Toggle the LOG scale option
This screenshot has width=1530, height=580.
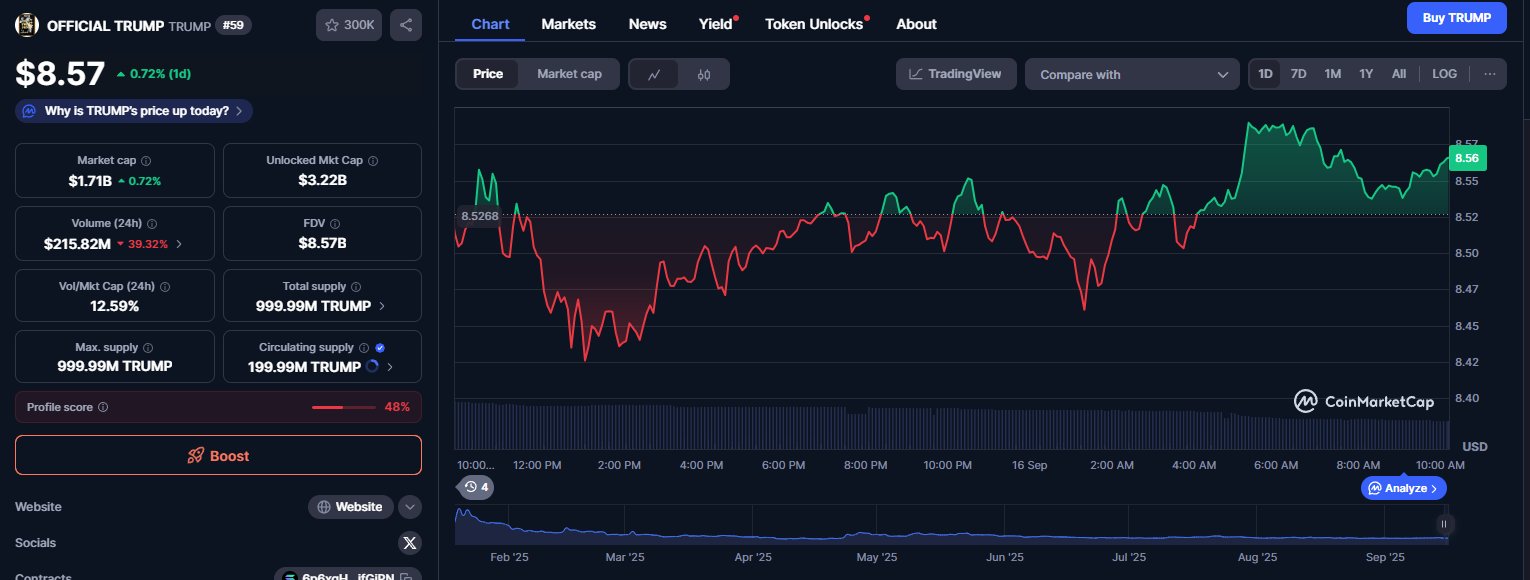[x=1444, y=74]
